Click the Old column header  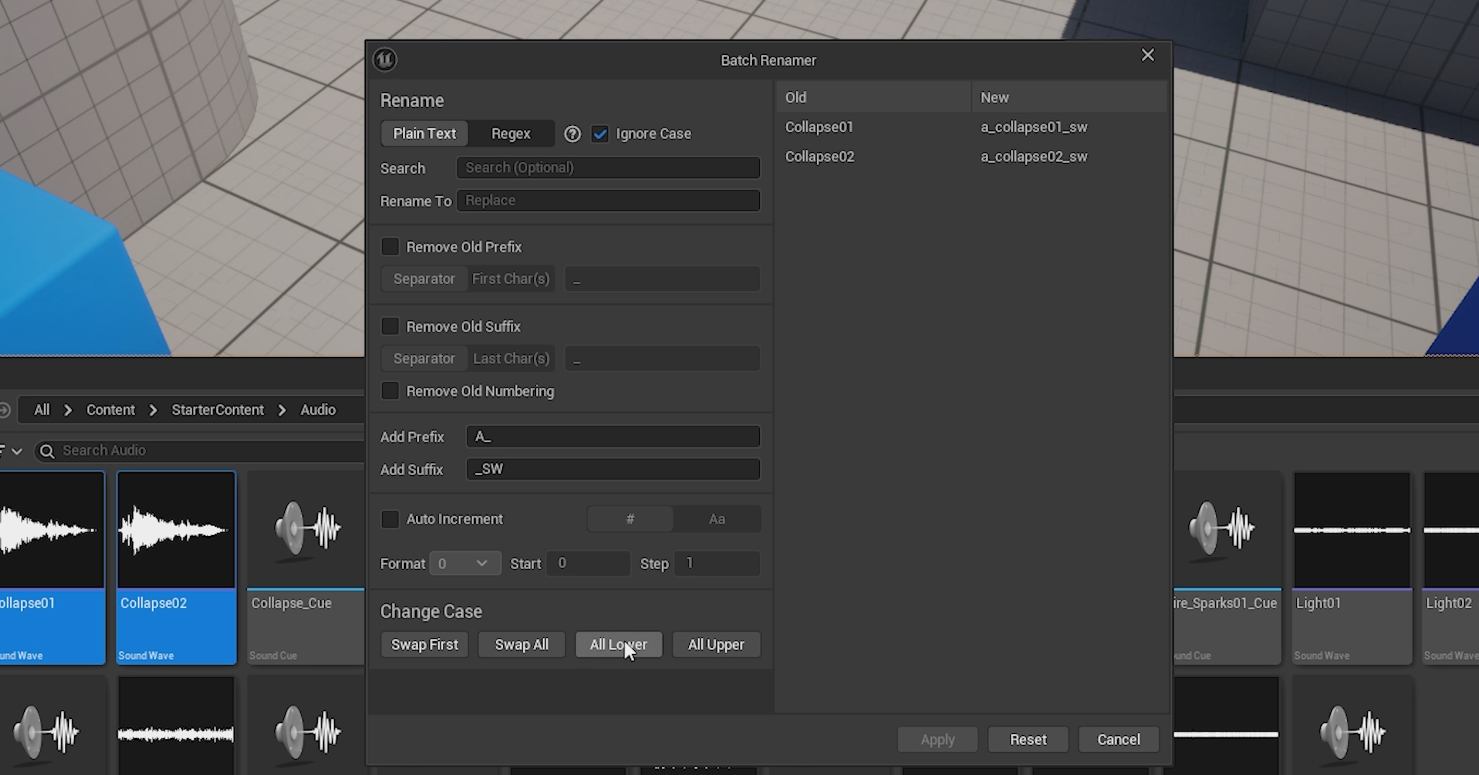pyautogui.click(x=873, y=97)
